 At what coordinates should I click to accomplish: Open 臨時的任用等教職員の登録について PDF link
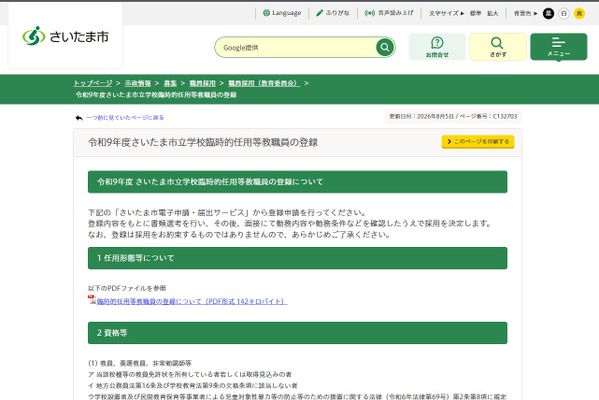[192, 301]
